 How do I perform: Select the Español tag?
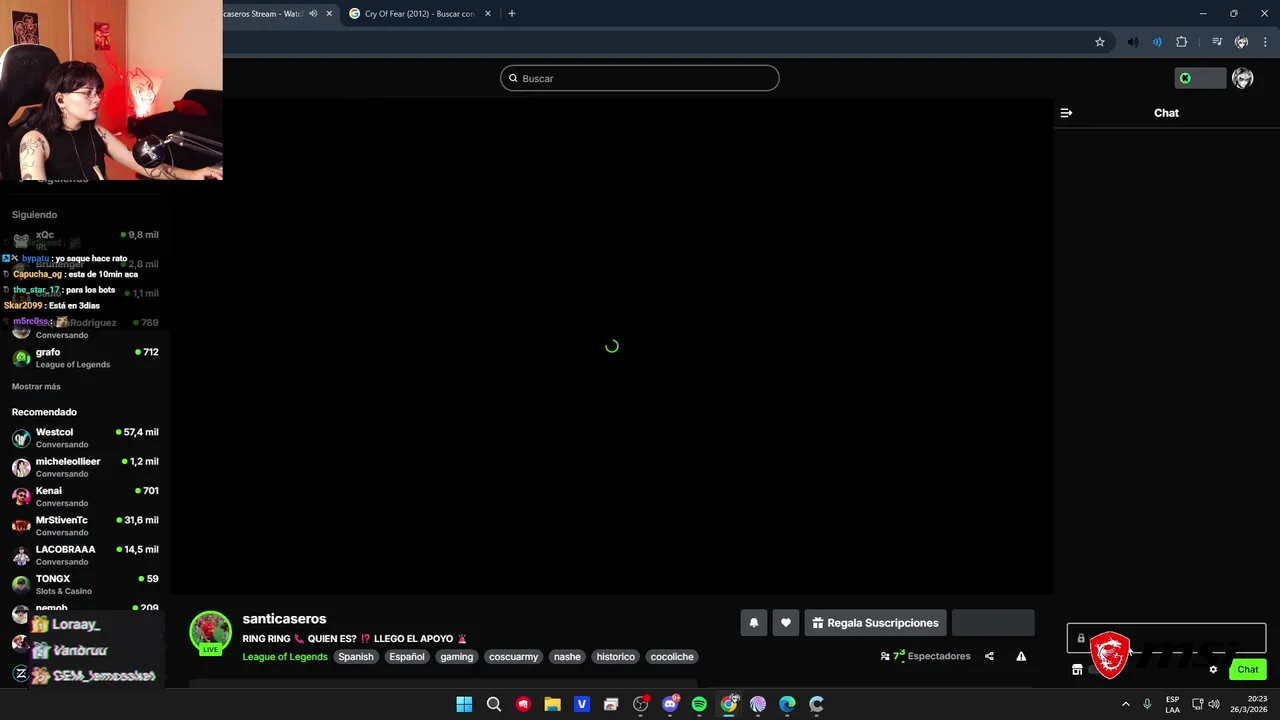pyautogui.click(x=407, y=657)
